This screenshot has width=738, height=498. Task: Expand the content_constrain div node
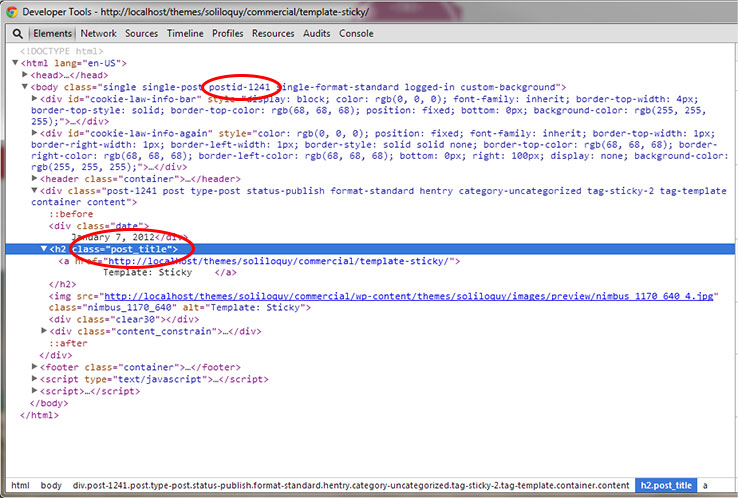44,331
